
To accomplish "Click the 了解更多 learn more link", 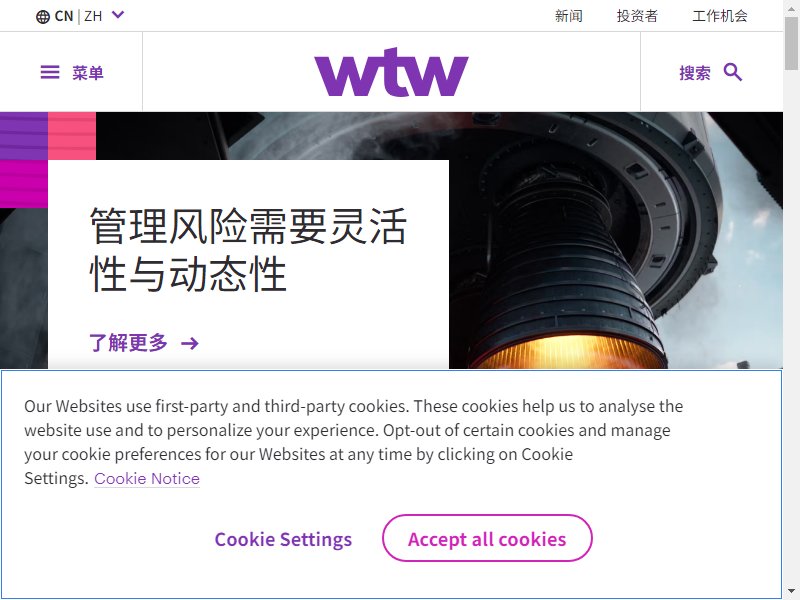I will 129,342.
